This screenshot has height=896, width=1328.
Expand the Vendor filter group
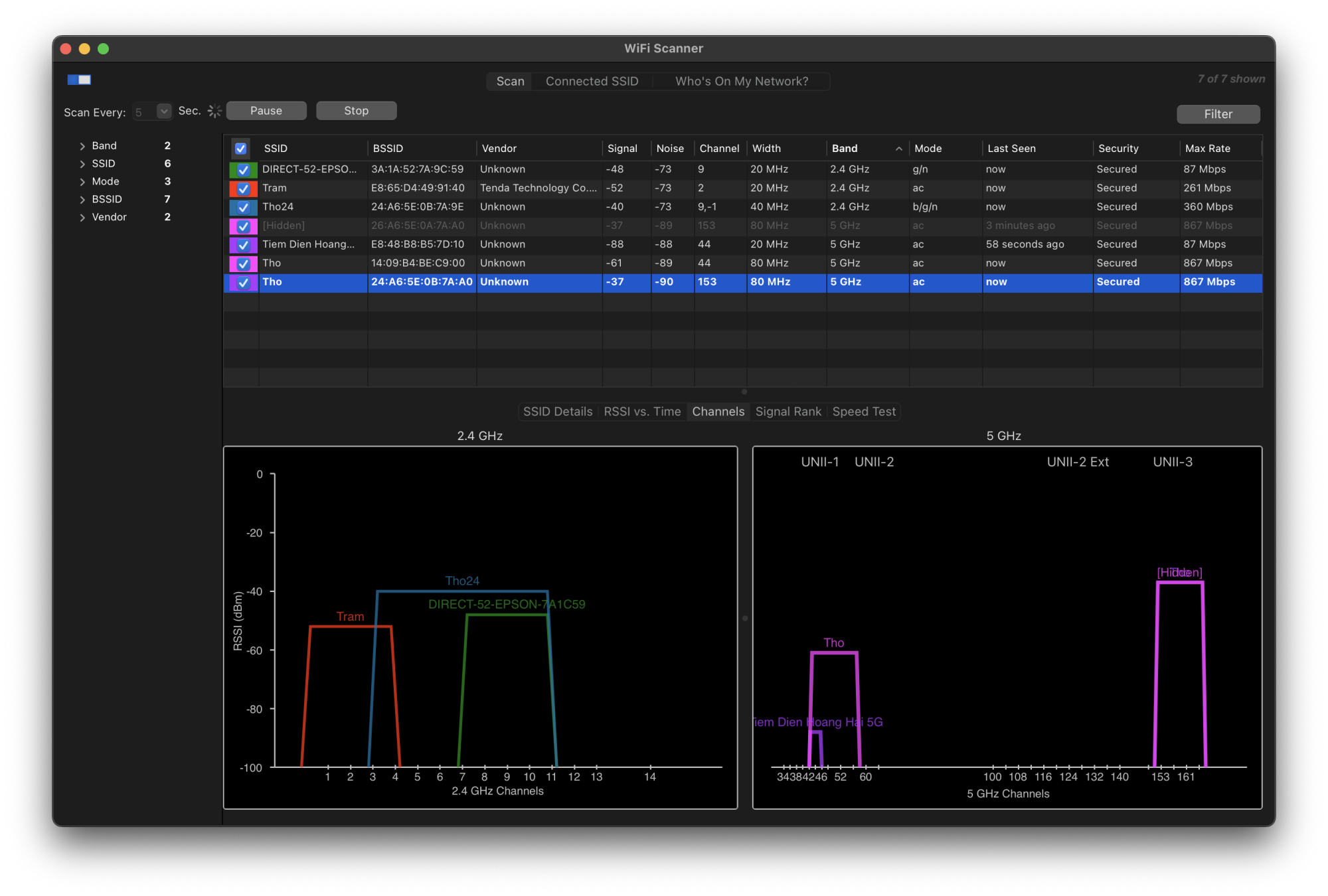pos(82,217)
